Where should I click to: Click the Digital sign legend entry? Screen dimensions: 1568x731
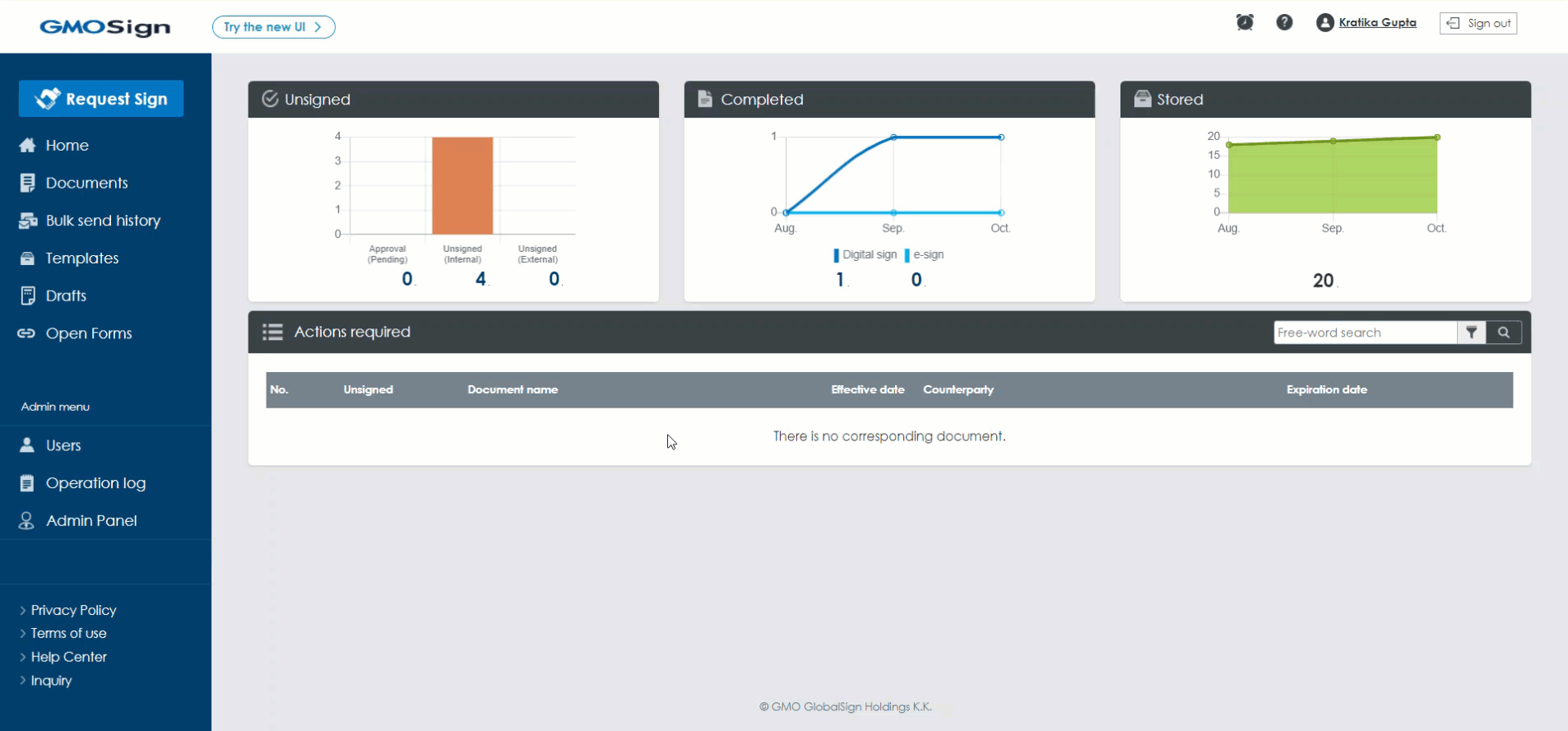pyautogui.click(x=865, y=255)
